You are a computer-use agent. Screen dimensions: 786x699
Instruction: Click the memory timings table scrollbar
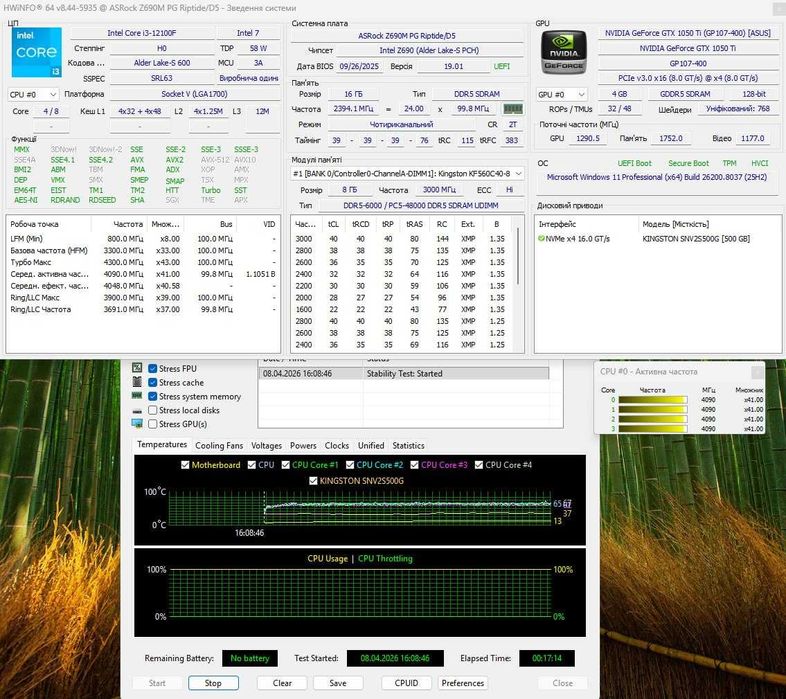518,257
